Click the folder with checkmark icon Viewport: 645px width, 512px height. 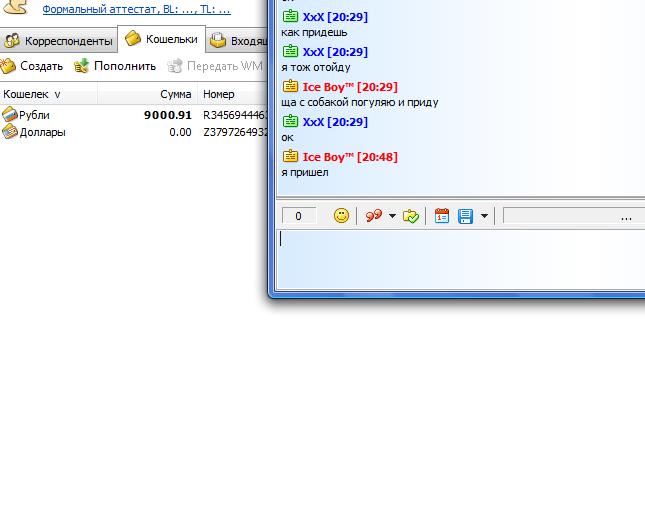[411, 216]
